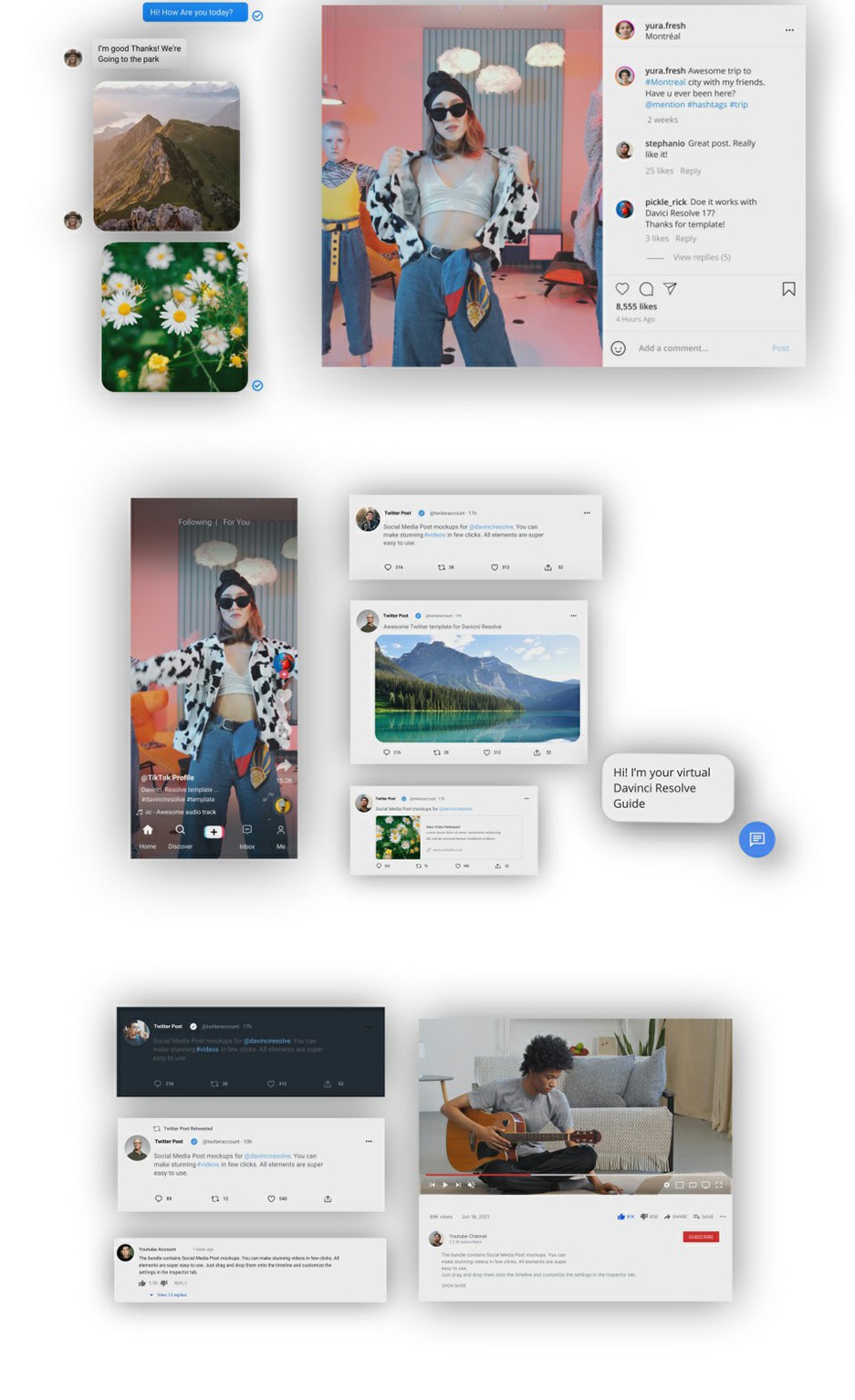Switch to the TikTok Following tab
Viewport: 855px width, 1400px height.
click(194, 523)
